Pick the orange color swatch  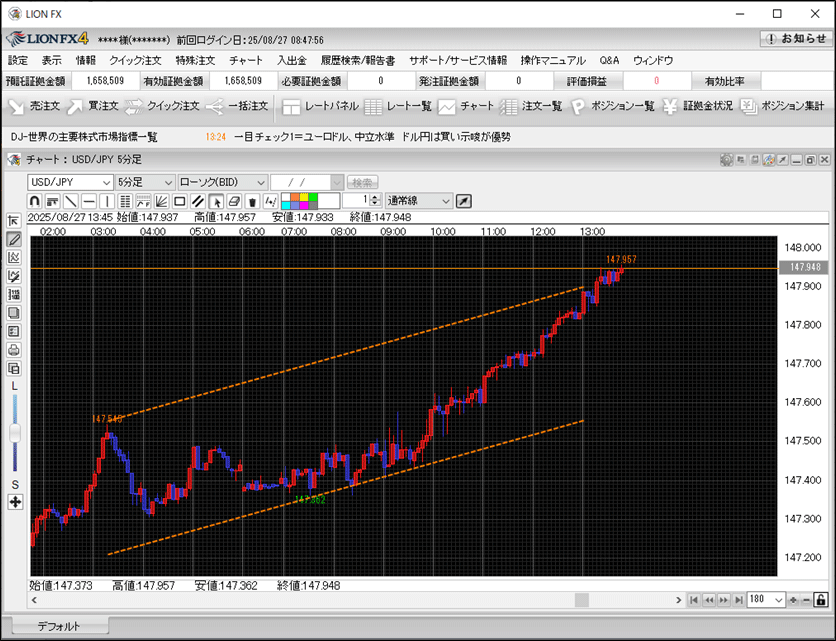[295, 197]
